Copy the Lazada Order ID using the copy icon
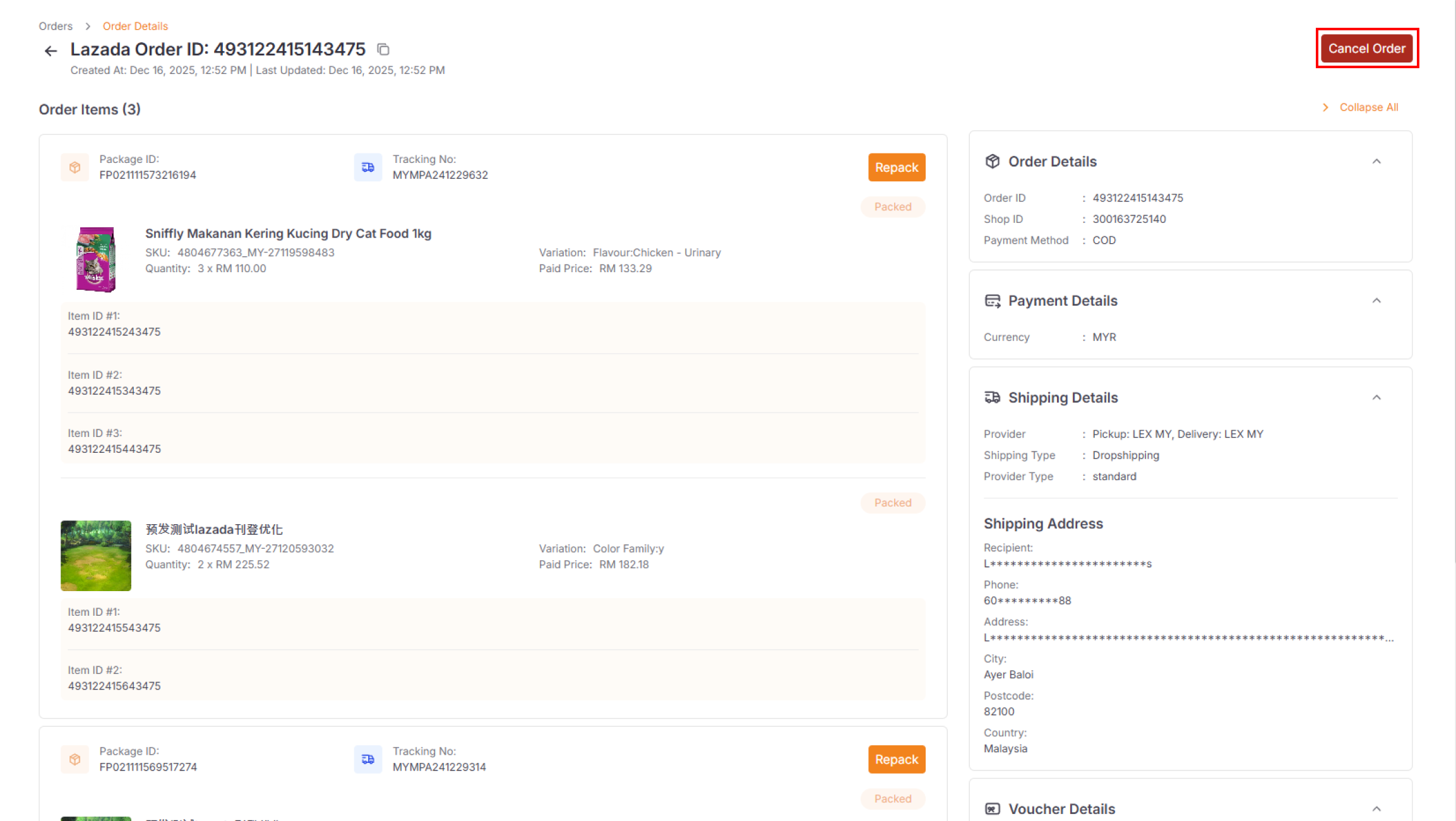The width and height of the screenshot is (1456, 821). click(384, 49)
